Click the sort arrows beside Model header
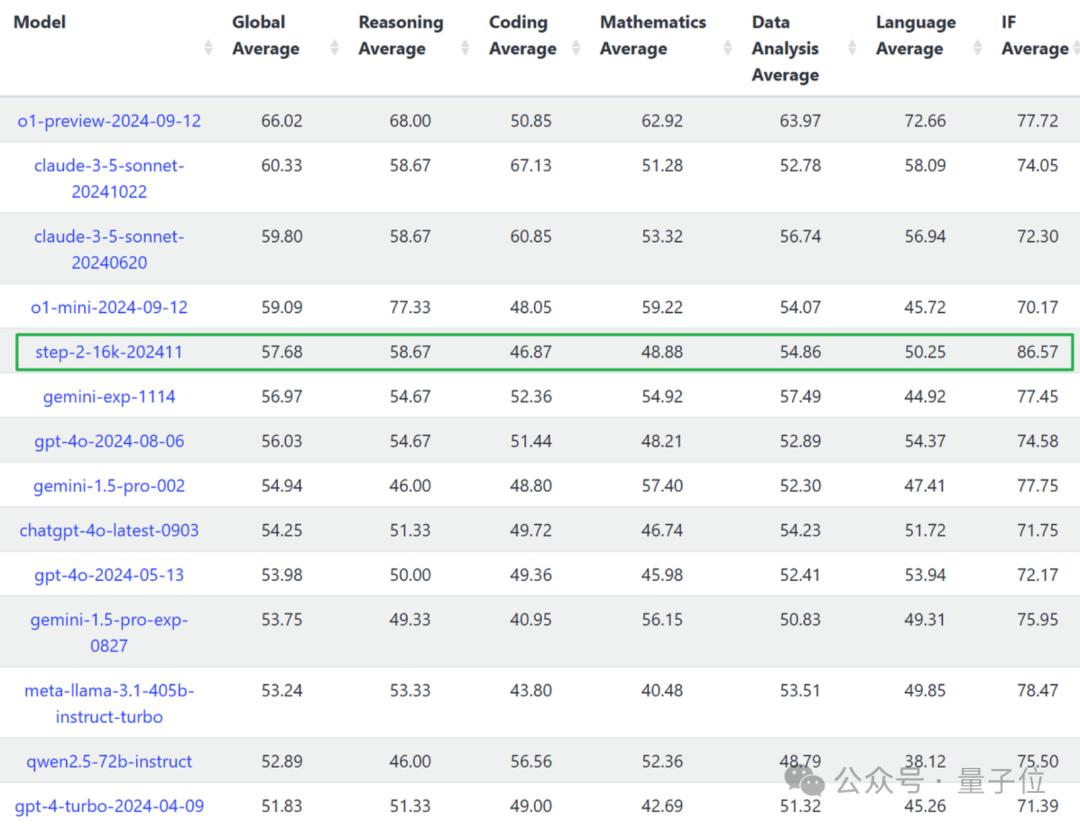 tap(208, 48)
